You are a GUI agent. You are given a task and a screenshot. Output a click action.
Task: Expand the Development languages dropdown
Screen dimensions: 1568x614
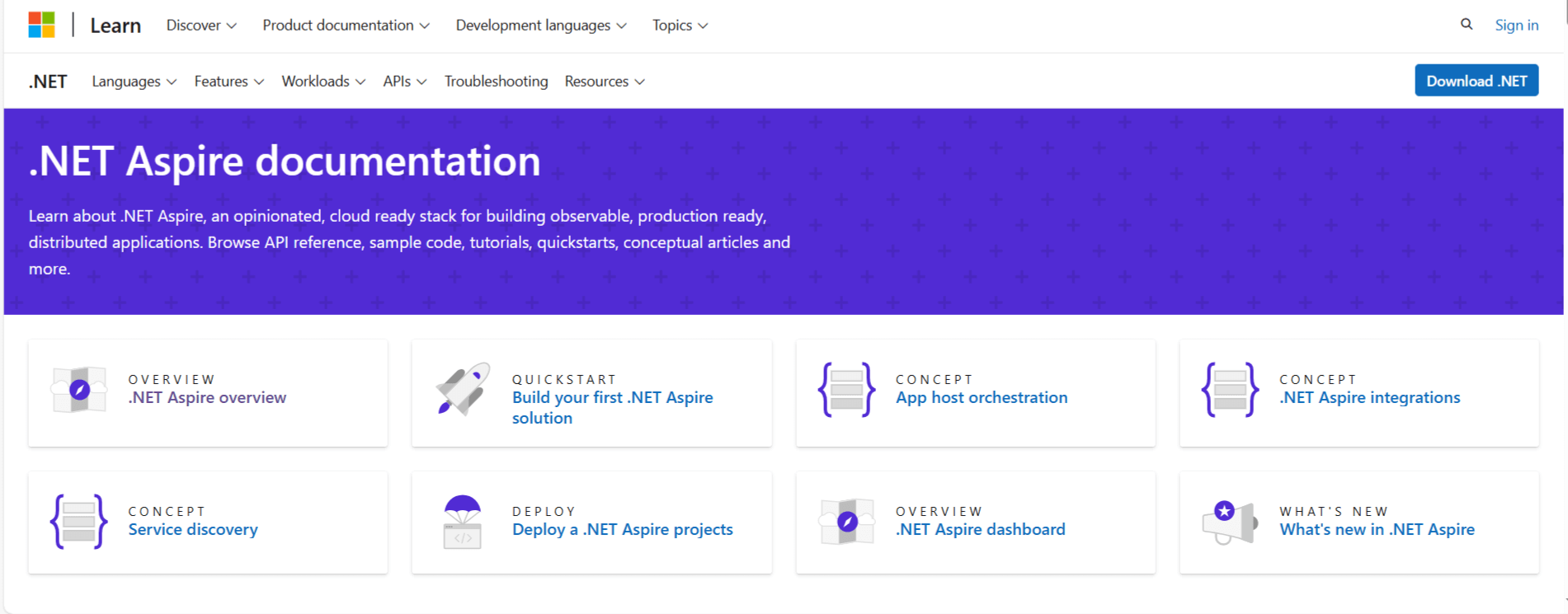pyautogui.click(x=541, y=26)
